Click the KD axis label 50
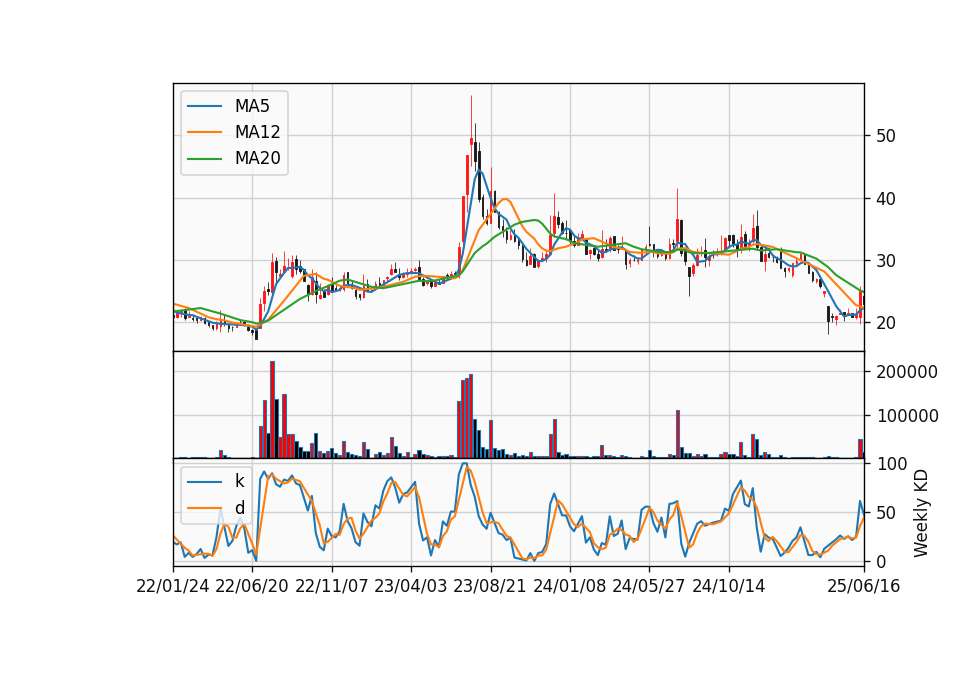This screenshot has width=960, height=690. [886, 513]
